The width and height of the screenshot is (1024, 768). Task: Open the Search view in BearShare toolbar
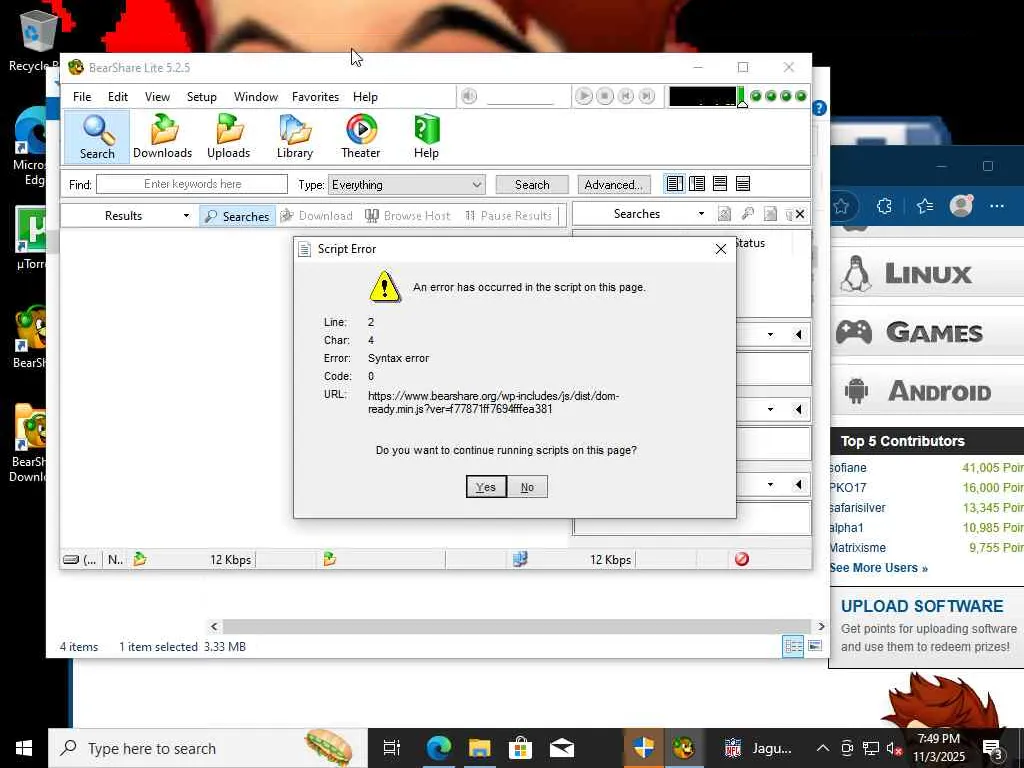(97, 136)
